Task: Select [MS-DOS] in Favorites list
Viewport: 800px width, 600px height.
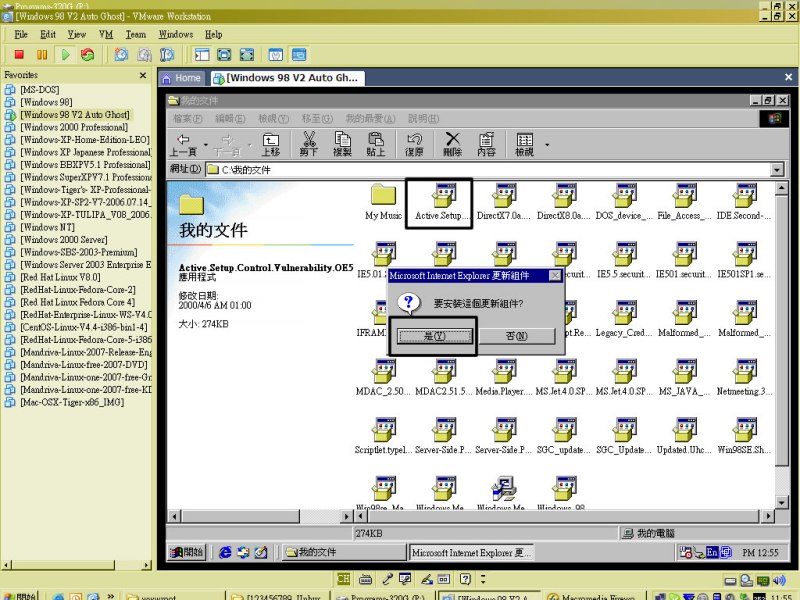Action: [40, 90]
